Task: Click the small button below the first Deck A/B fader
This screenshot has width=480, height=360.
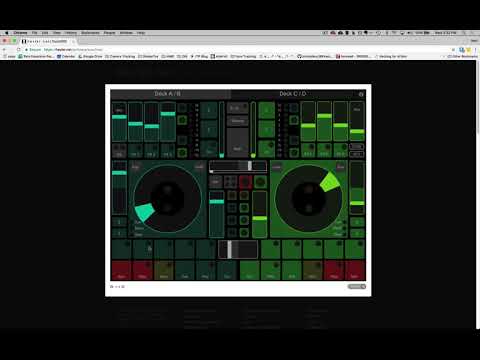Action: pos(119,150)
